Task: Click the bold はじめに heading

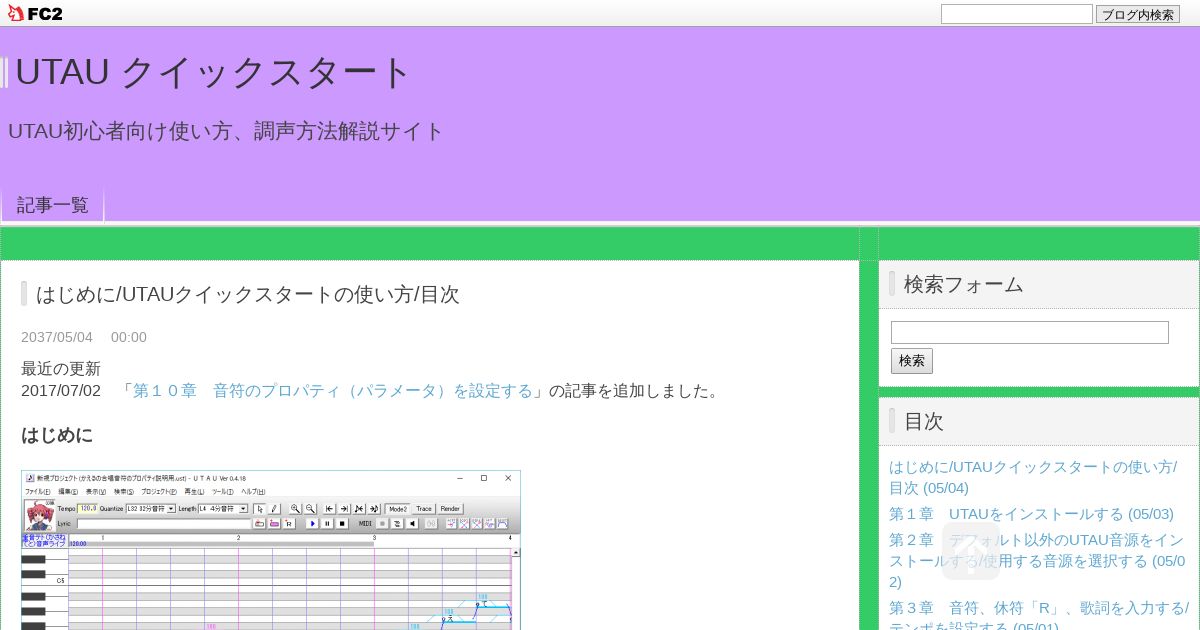Action: (57, 435)
